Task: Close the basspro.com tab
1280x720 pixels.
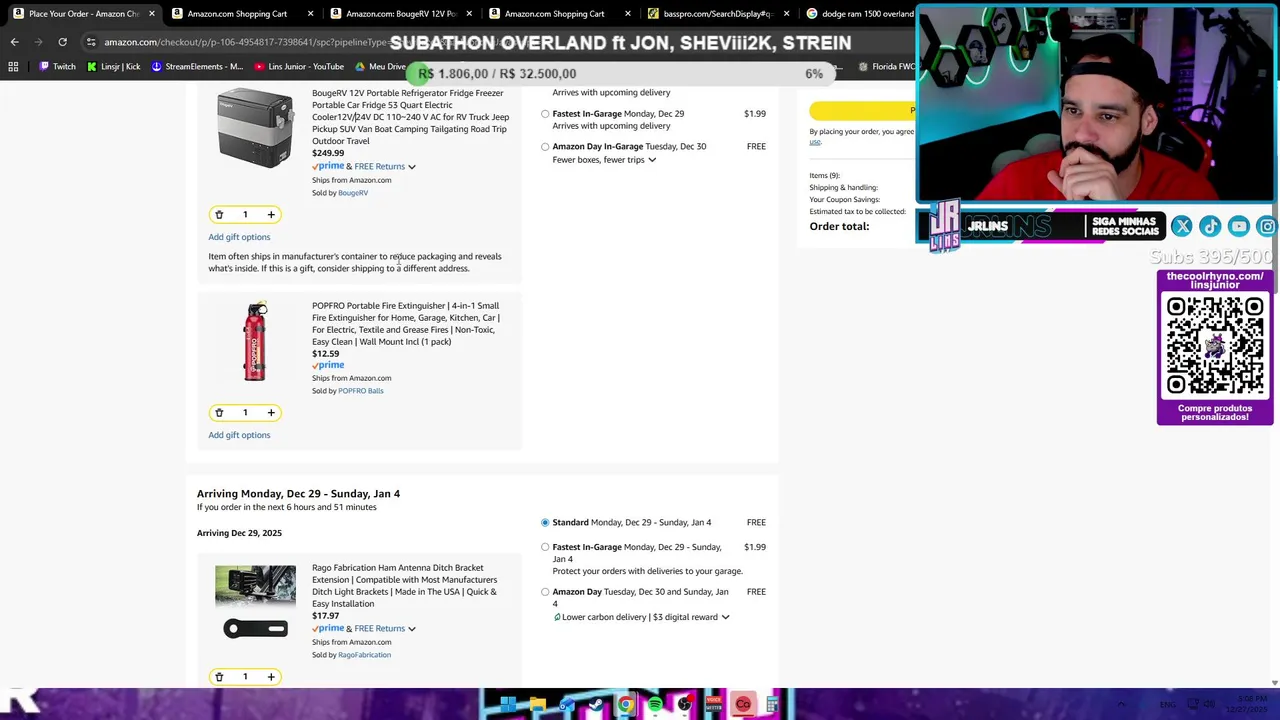Action: tap(786, 14)
